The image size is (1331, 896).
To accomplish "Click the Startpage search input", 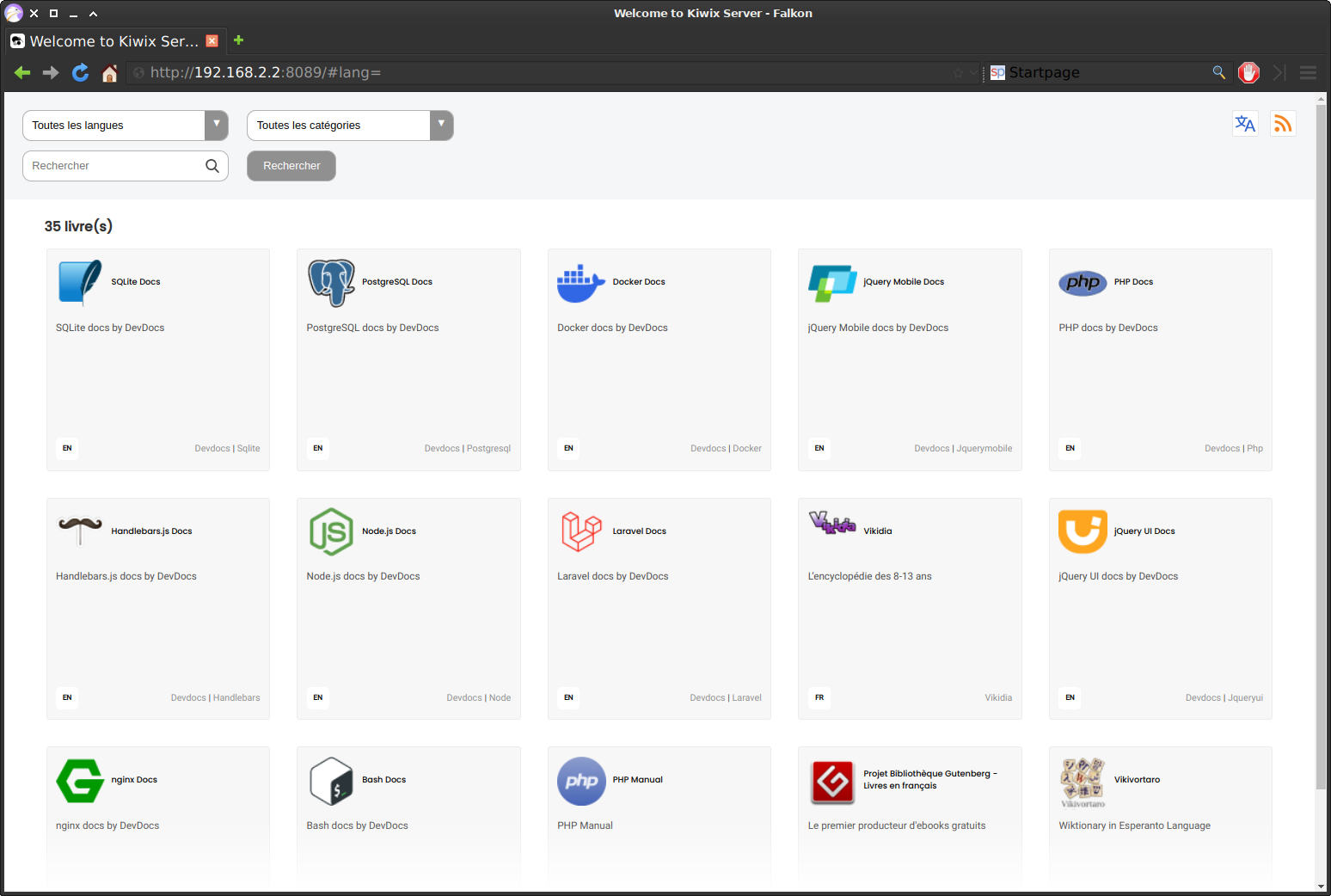I will coord(1107,73).
